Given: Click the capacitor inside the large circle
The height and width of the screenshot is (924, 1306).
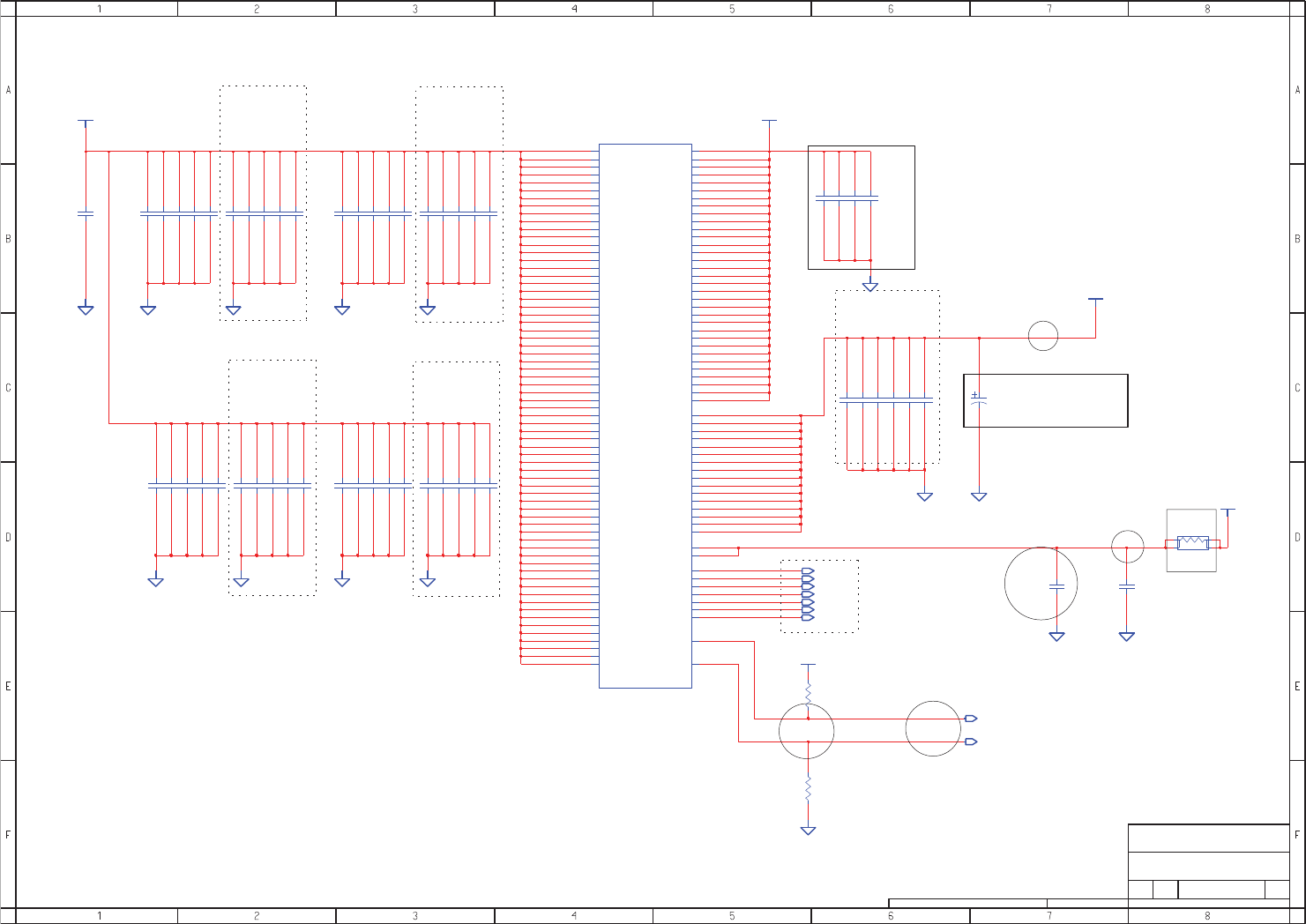Looking at the screenshot, I should (1056, 586).
